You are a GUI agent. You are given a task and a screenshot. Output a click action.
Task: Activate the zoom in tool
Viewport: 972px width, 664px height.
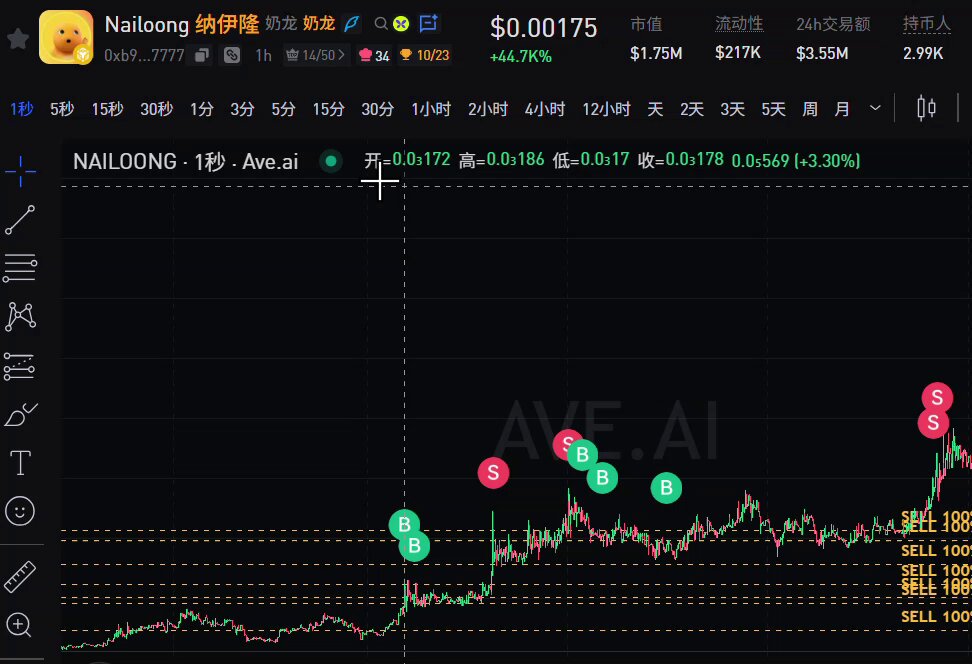pos(19,625)
